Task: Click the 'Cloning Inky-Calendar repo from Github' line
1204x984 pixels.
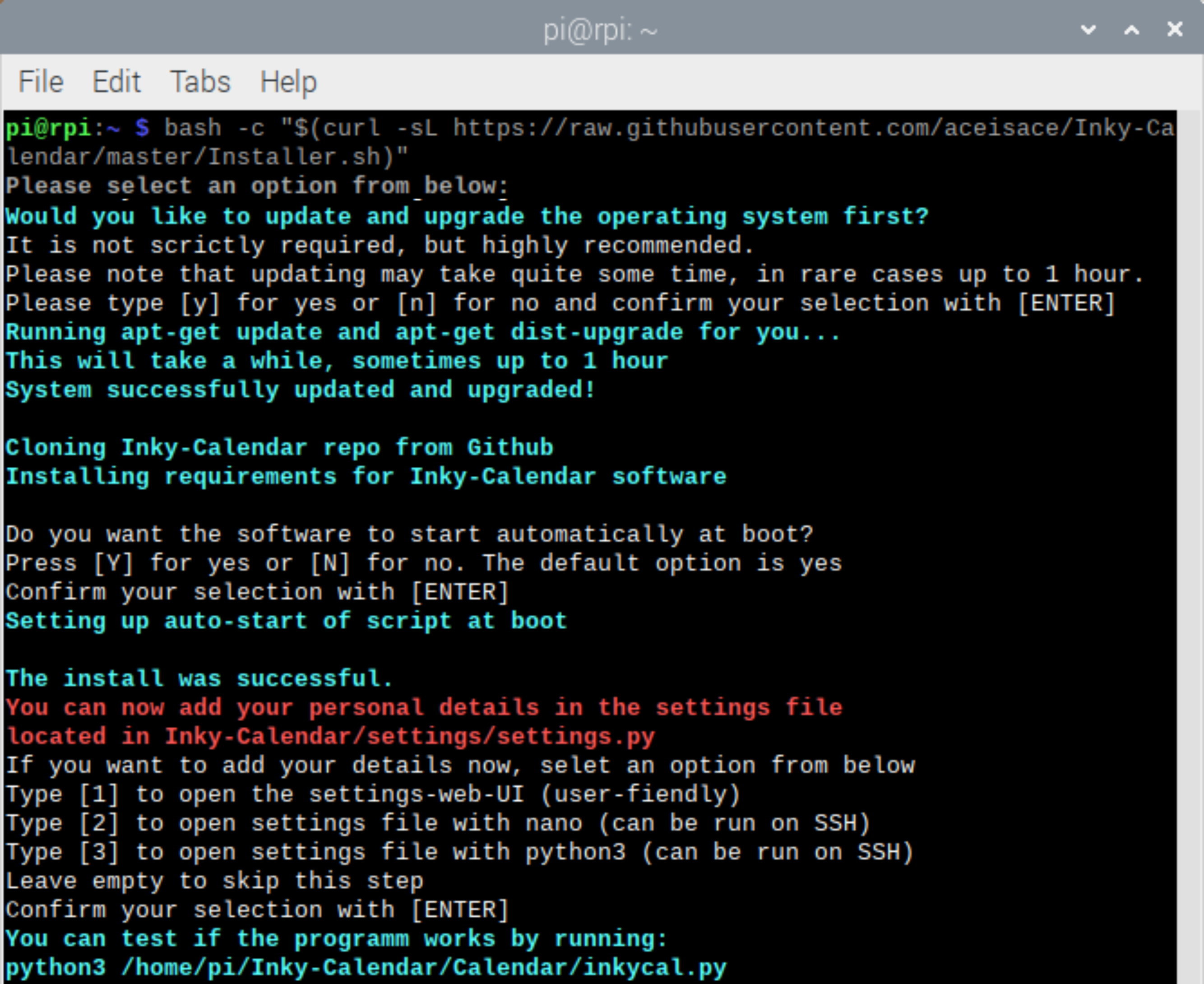Action: pyautogui.click(x=279, y=448)
